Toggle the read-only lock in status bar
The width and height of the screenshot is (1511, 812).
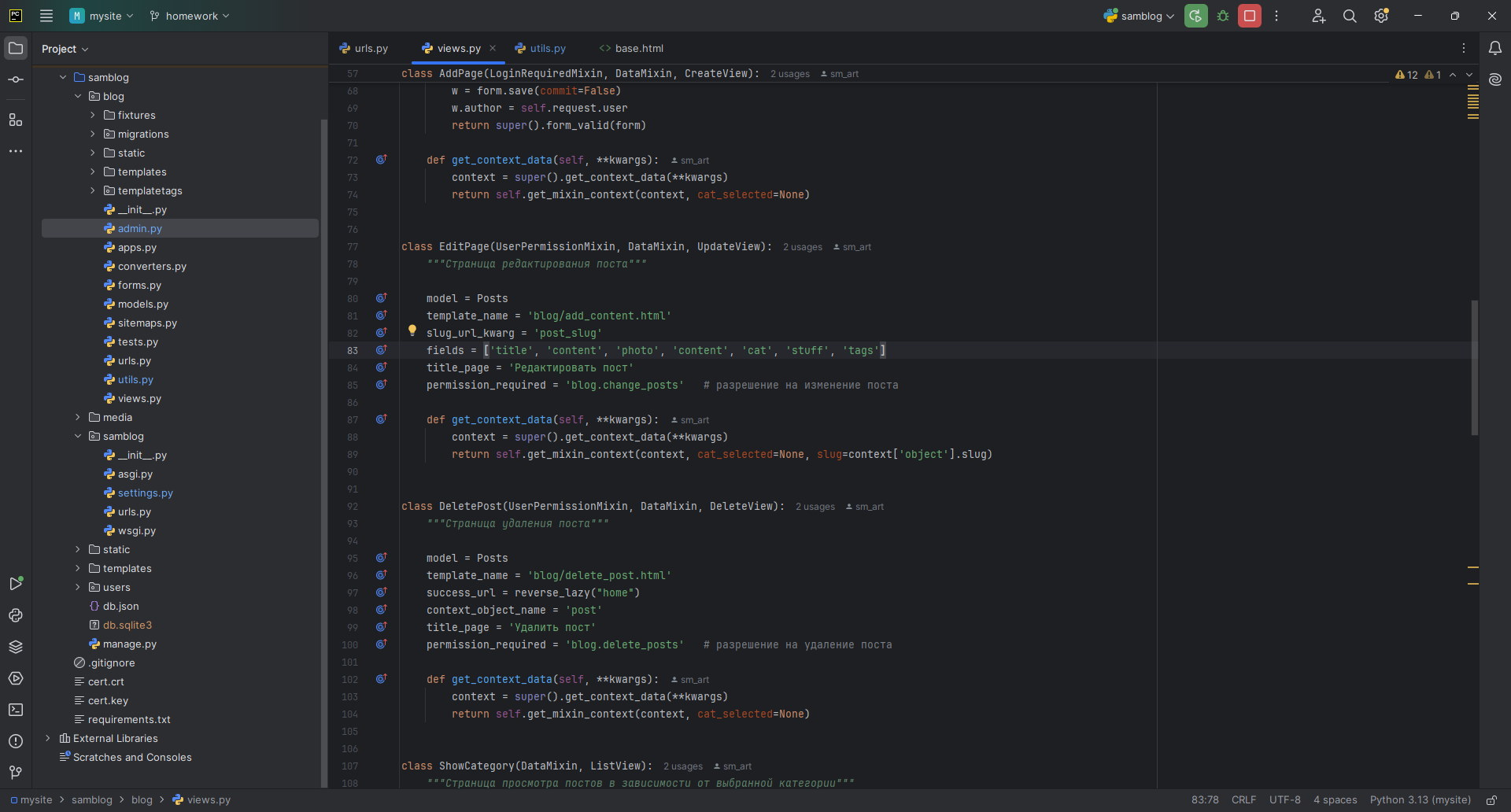(1491, 800)
